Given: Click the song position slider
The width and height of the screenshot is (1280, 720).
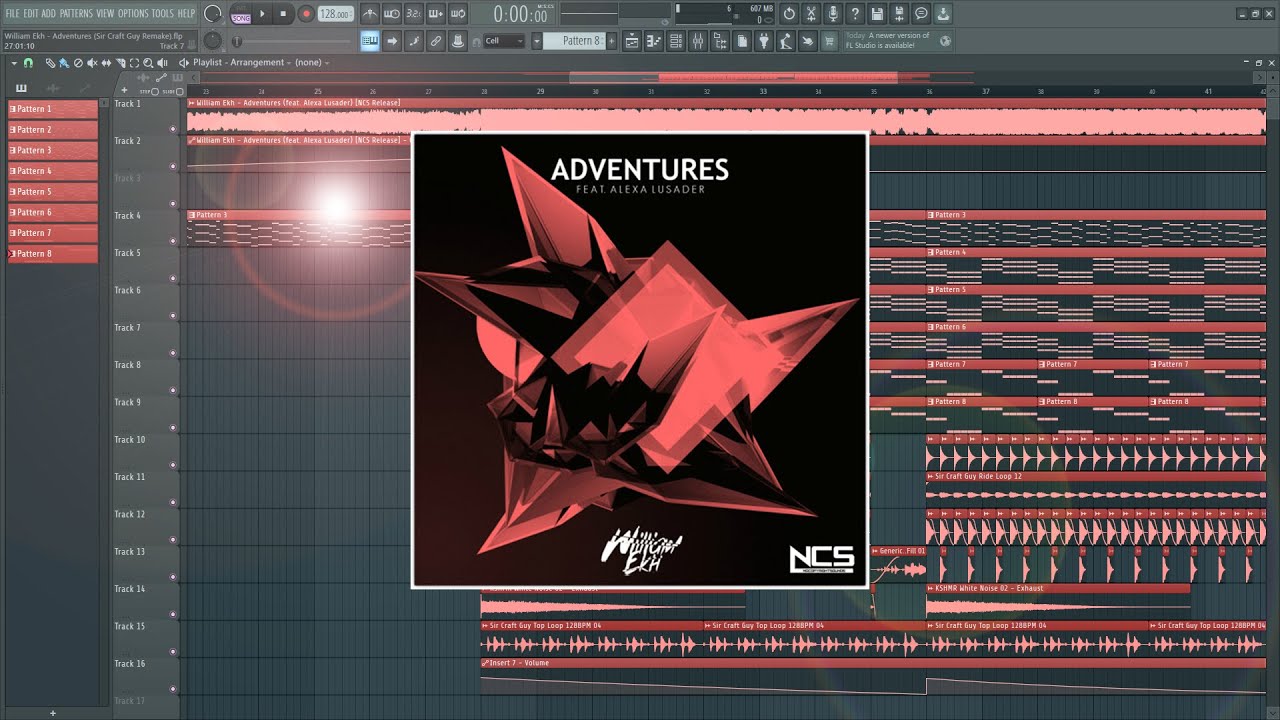Looking at the screenshot, I should 291,41.
